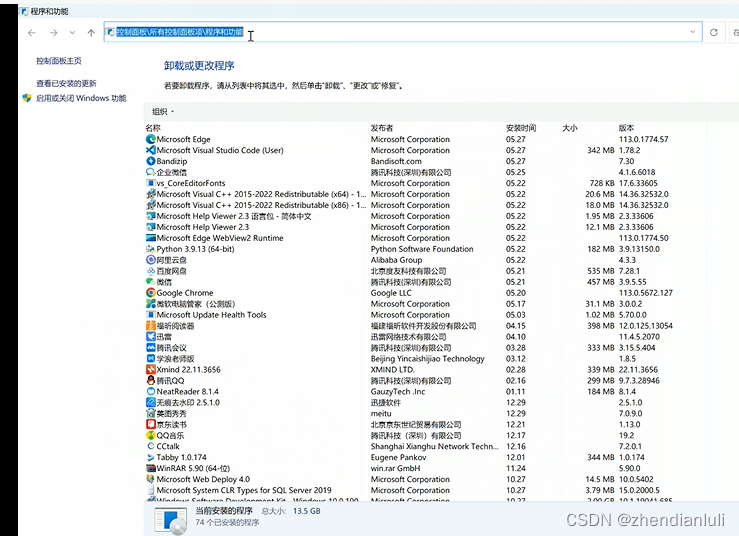Click the 当前安装的程序 status icon
Image resolution: width=739 pixels, height=536 pixels.
(170, 520)
